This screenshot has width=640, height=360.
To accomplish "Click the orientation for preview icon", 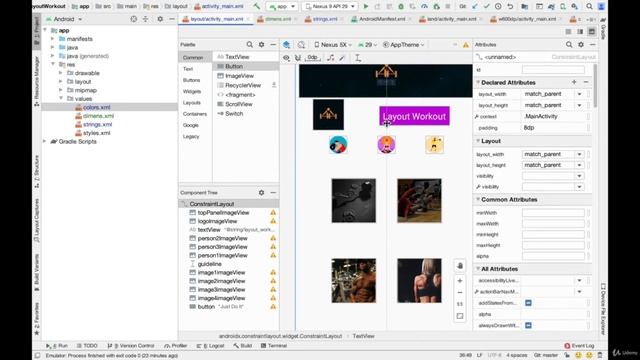I will (301, 45).
